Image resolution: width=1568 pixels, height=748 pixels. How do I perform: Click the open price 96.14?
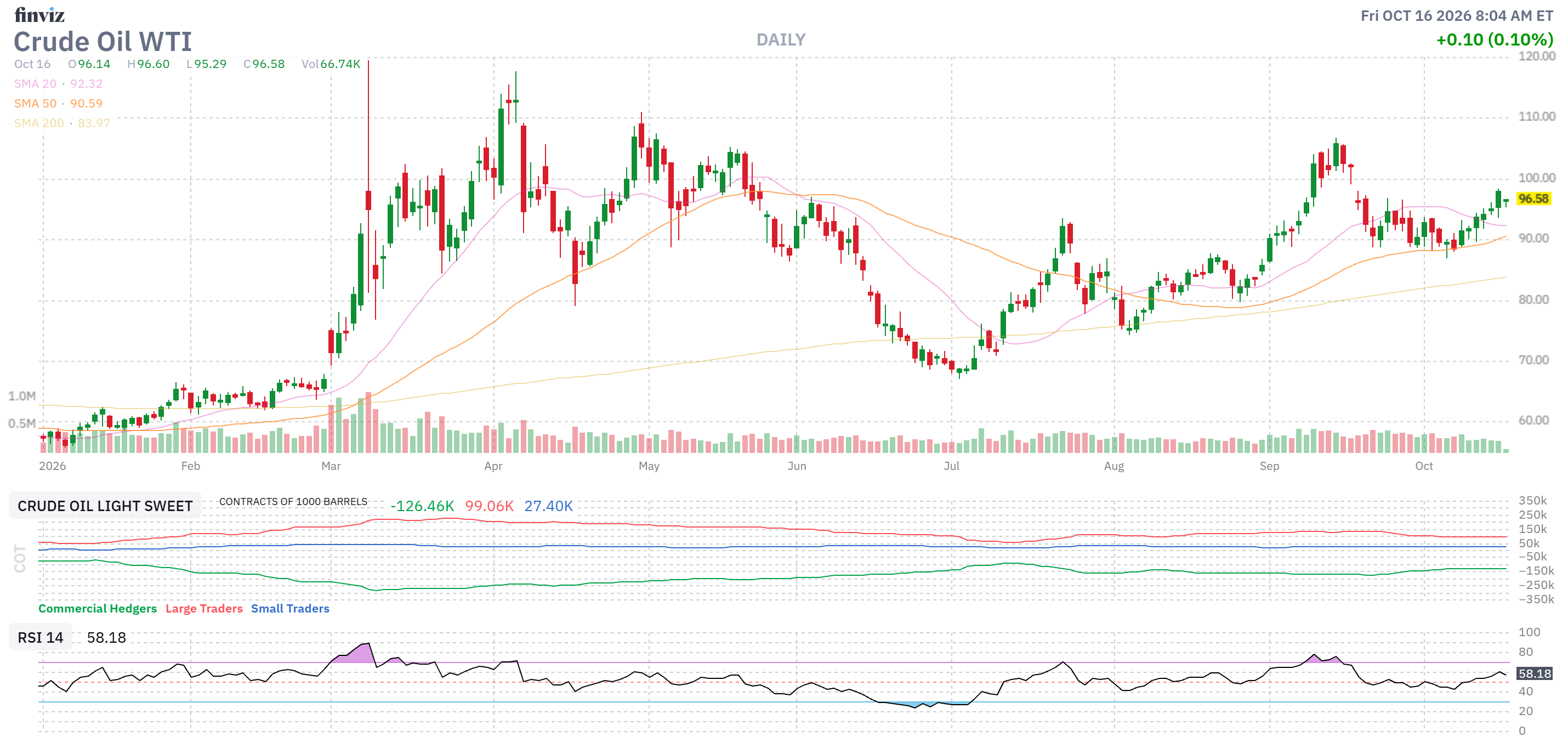(x=94, y=64)
